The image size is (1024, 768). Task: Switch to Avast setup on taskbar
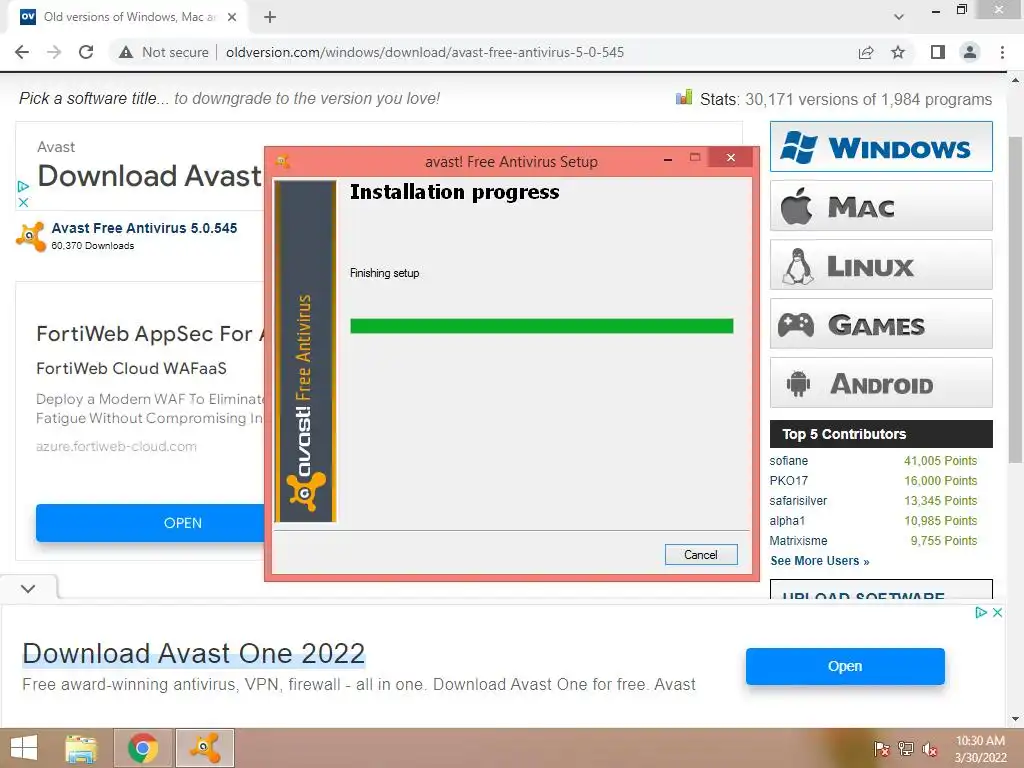pos(205,748)
